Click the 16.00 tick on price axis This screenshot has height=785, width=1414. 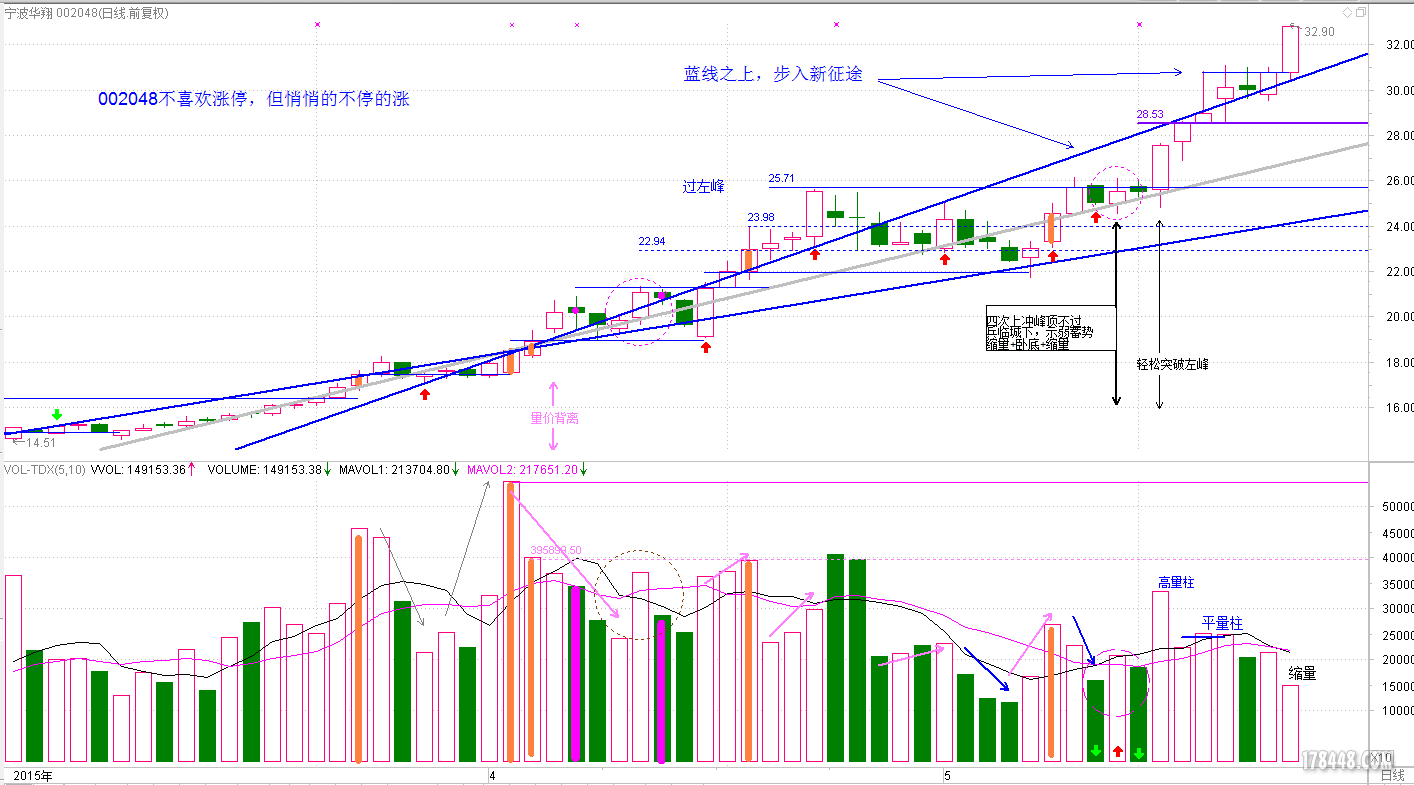1399,408
